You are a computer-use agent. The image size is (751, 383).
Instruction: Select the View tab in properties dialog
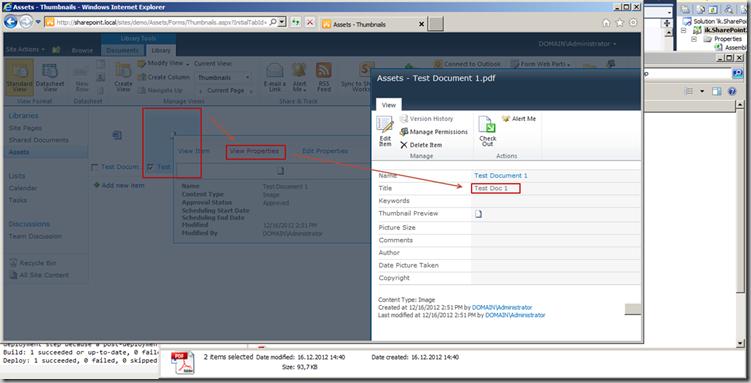coord(388,105)
